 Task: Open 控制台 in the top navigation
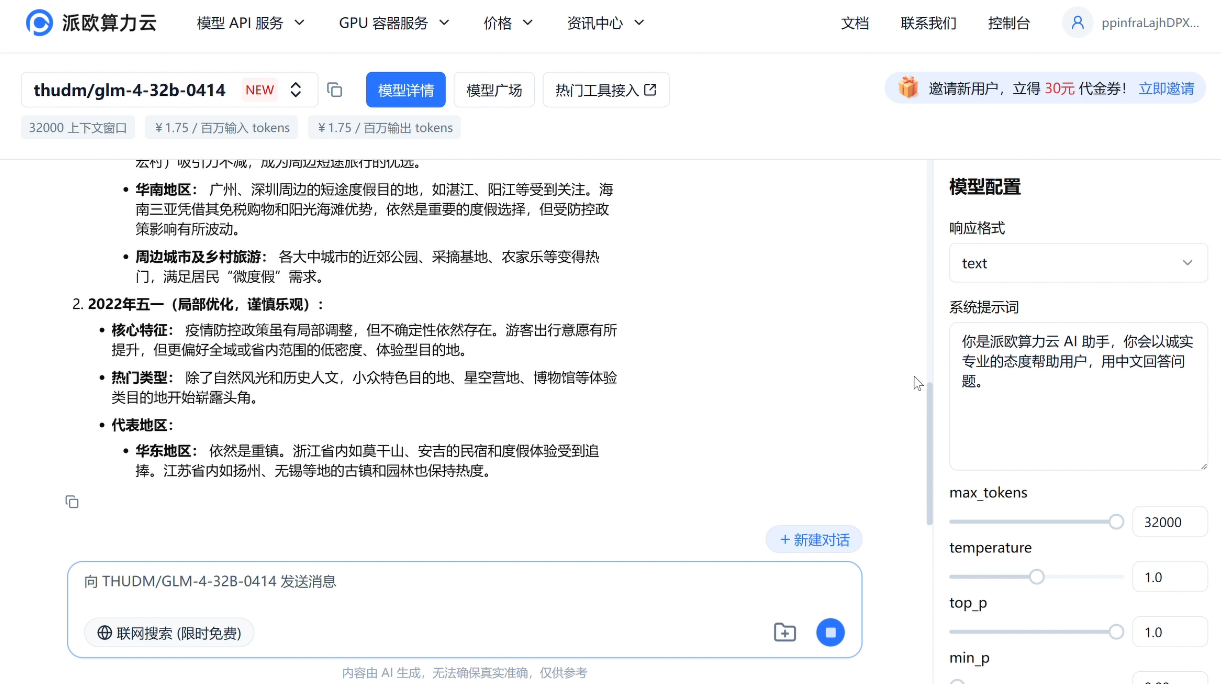click(x=1009, y=23)
